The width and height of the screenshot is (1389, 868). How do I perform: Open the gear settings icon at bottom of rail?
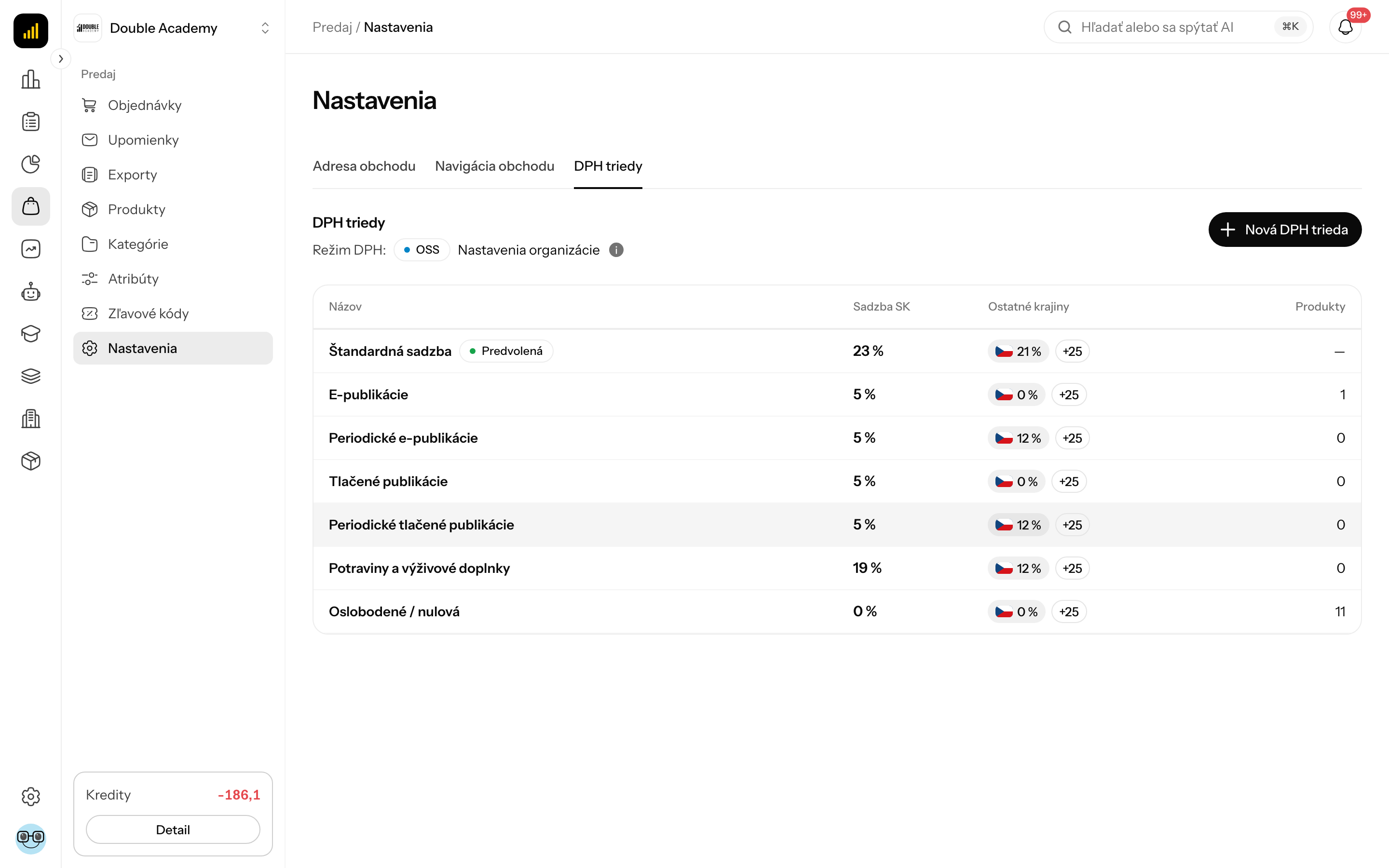30,796
